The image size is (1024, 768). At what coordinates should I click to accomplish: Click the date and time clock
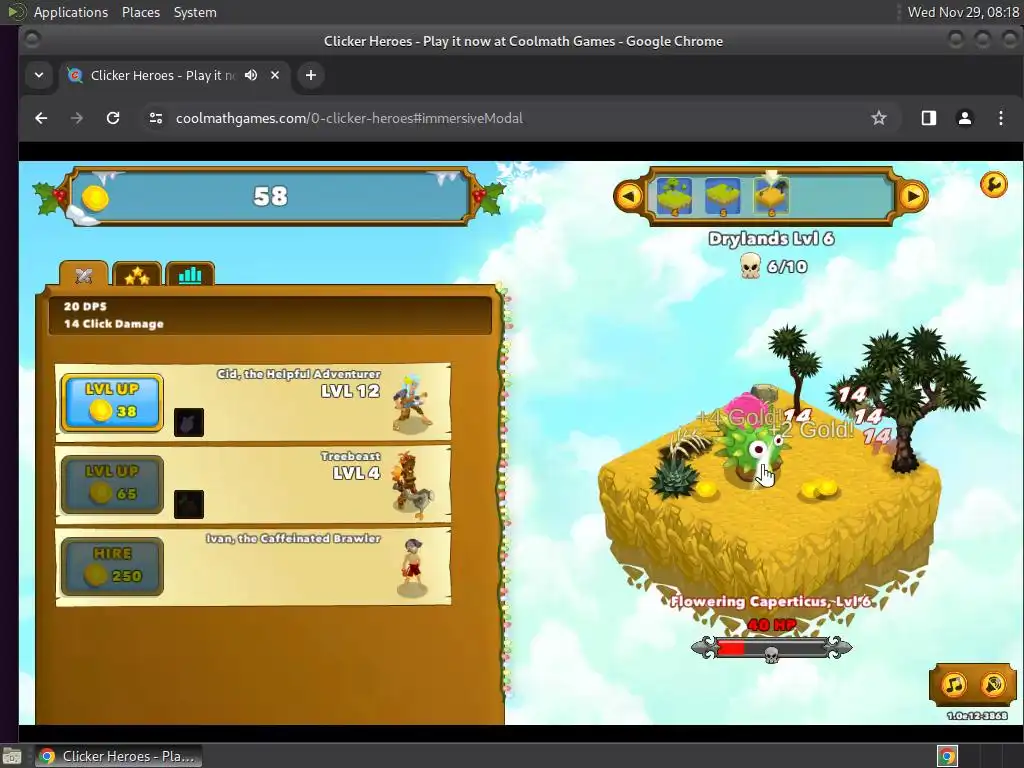pos(963,12)
